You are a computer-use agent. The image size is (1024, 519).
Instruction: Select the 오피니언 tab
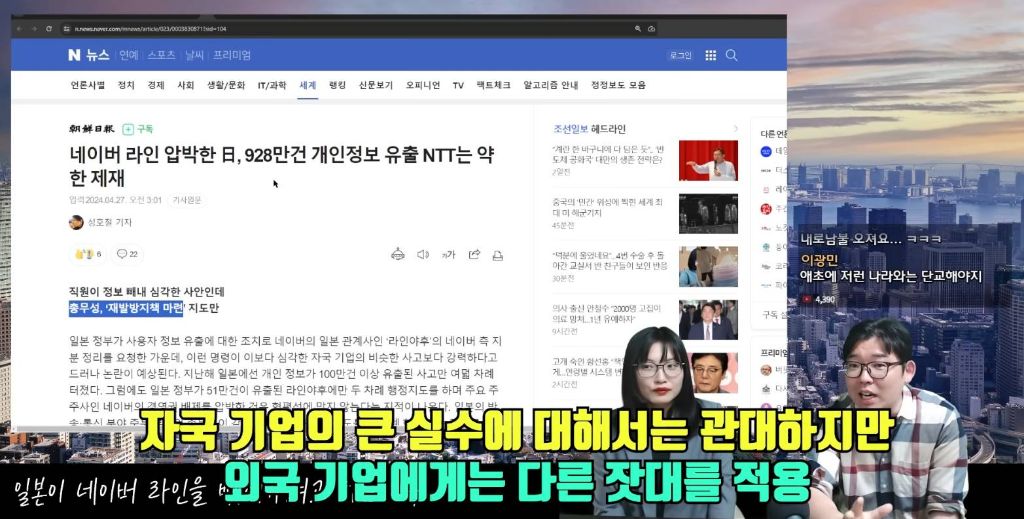point(423,85)
